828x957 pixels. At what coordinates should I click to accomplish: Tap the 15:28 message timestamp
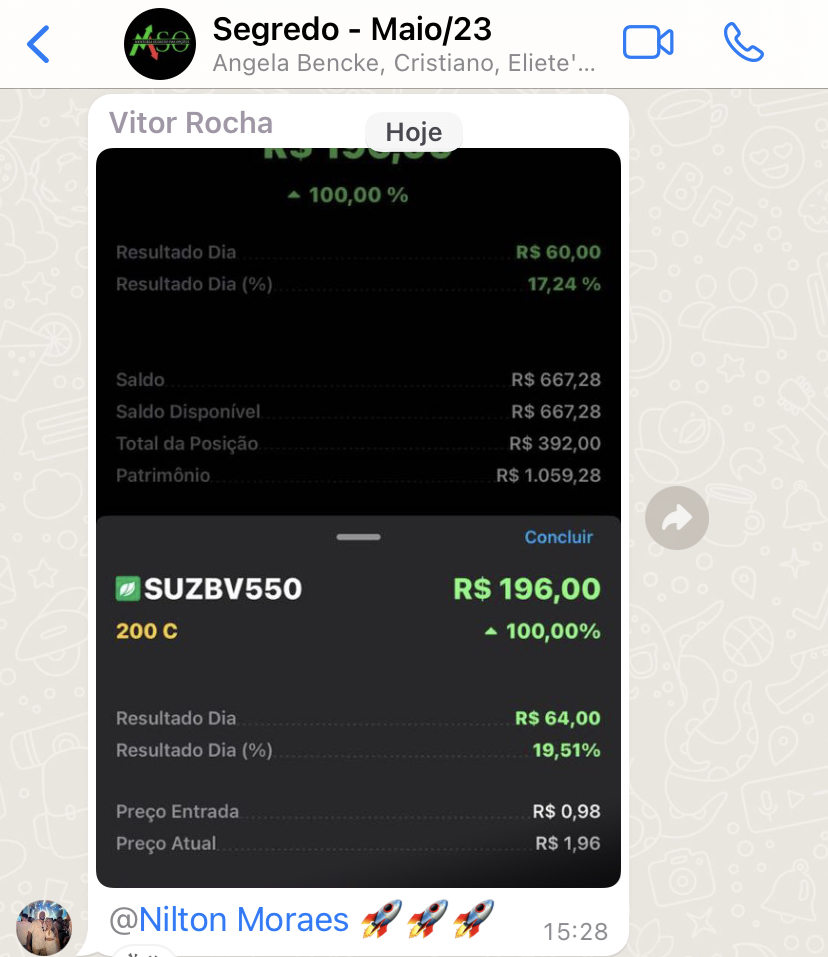point(575,932)
